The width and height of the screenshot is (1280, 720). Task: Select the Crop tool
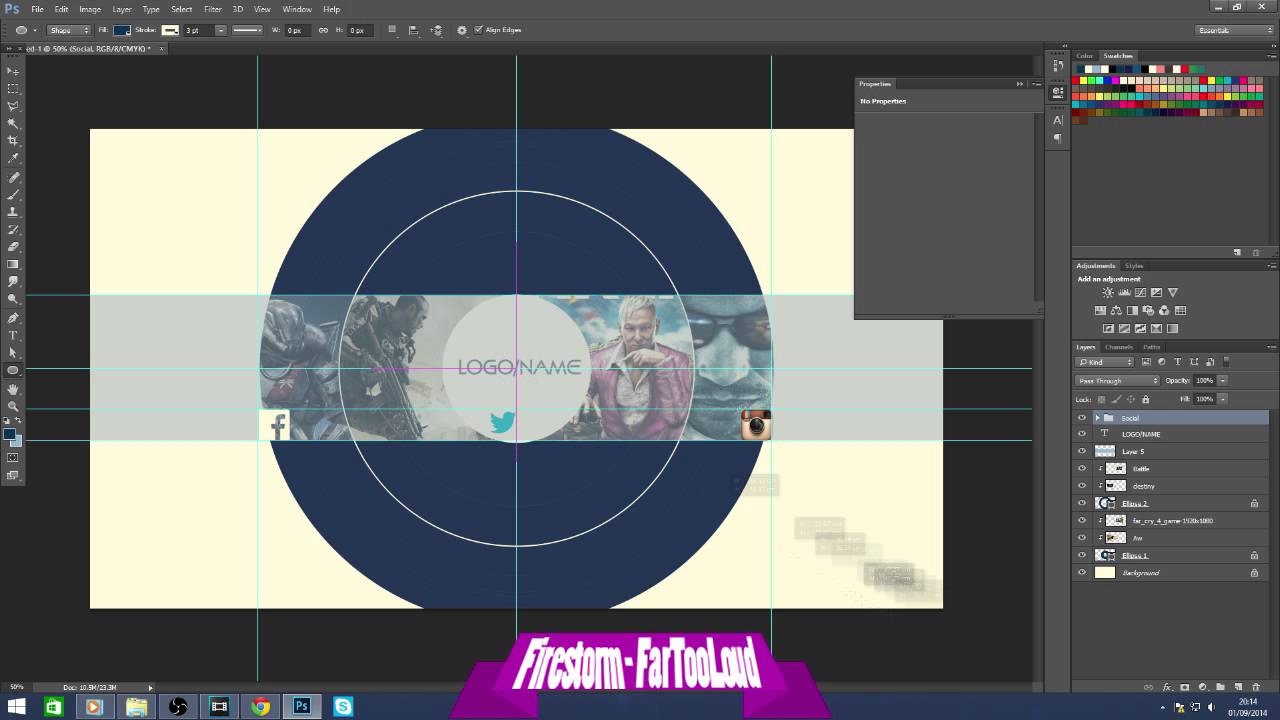(13, 141)
